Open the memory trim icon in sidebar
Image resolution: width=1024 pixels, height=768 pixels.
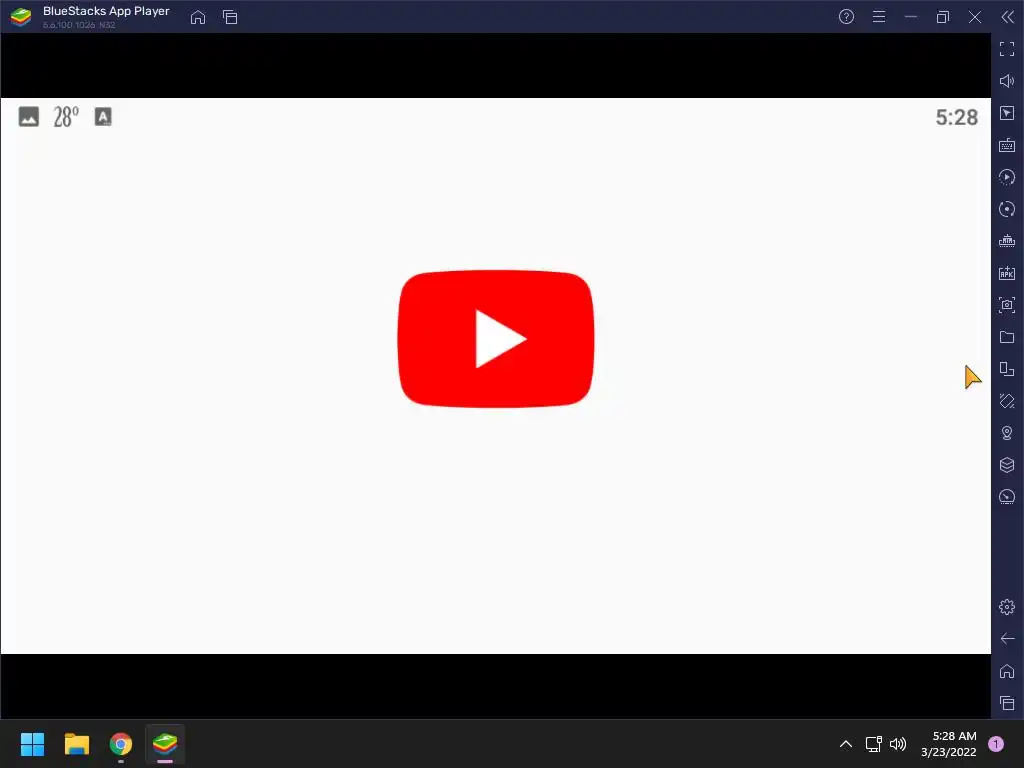pyautogui.click(x=1007, y=241)
